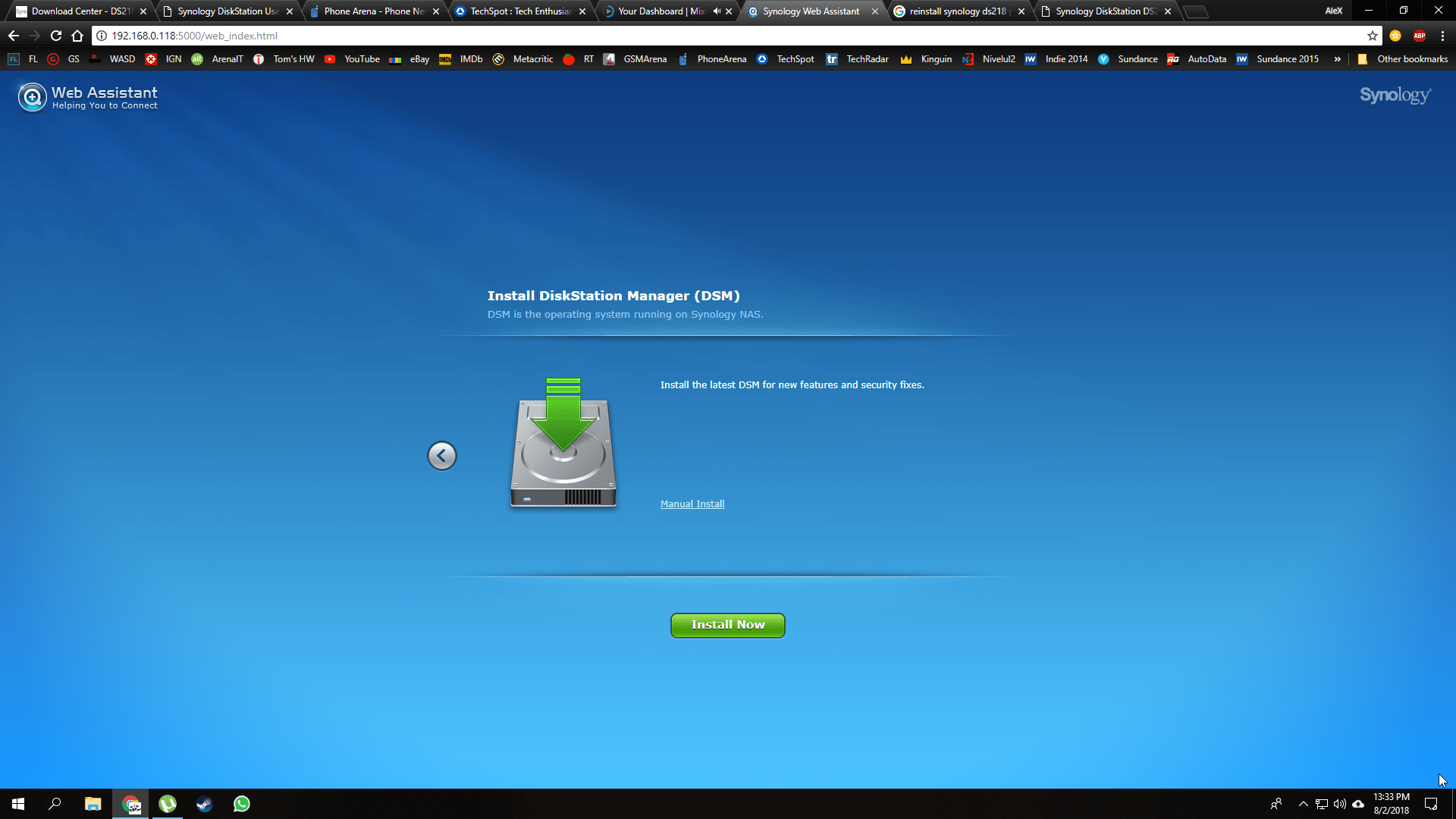Expand hidden bookmarks chevron
1456x819 pixels.
(1337, 59)
